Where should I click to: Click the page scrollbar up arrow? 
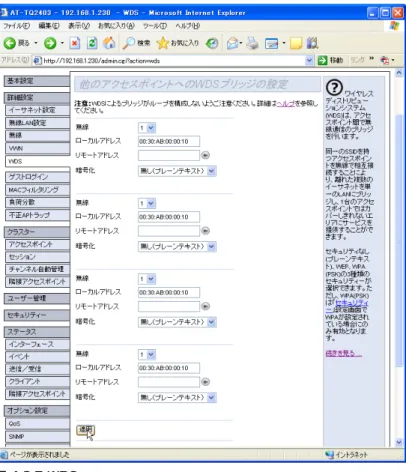click(x=399, y=73)
